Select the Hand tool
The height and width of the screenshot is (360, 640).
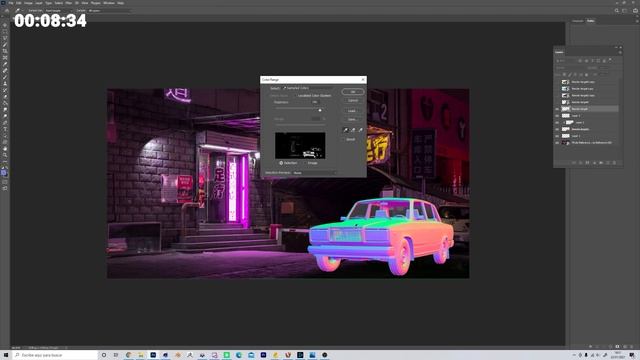(x=5, y=149)
